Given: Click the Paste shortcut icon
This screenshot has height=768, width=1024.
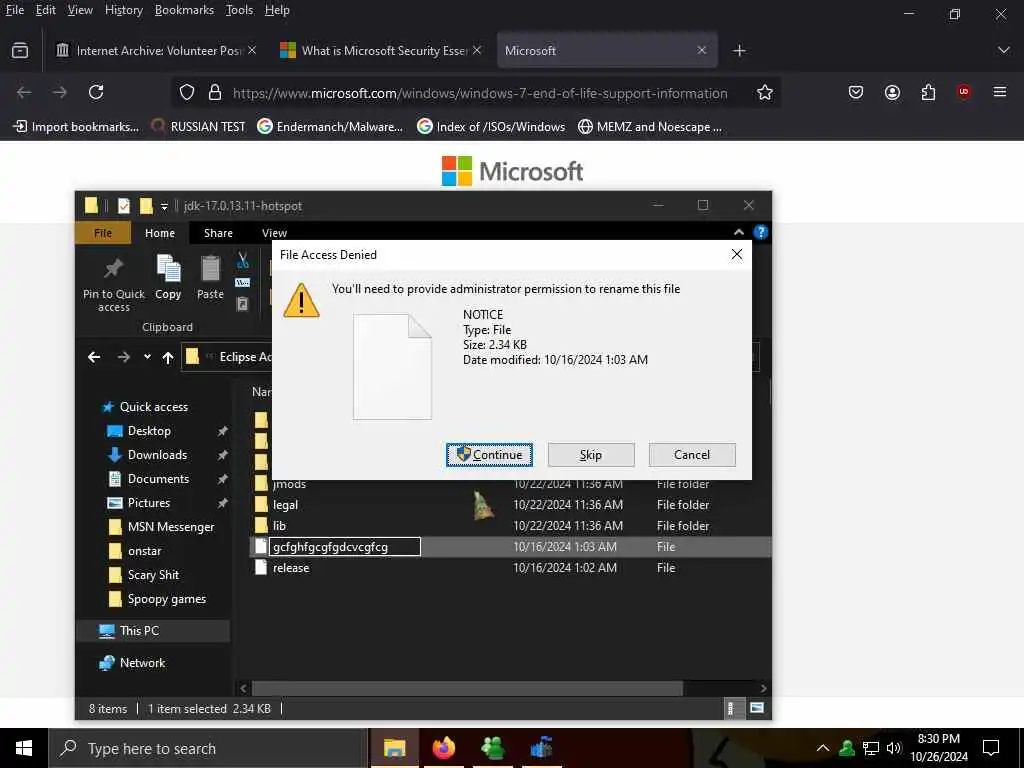Looking at the screenshot, I should [x=242, y=304].
